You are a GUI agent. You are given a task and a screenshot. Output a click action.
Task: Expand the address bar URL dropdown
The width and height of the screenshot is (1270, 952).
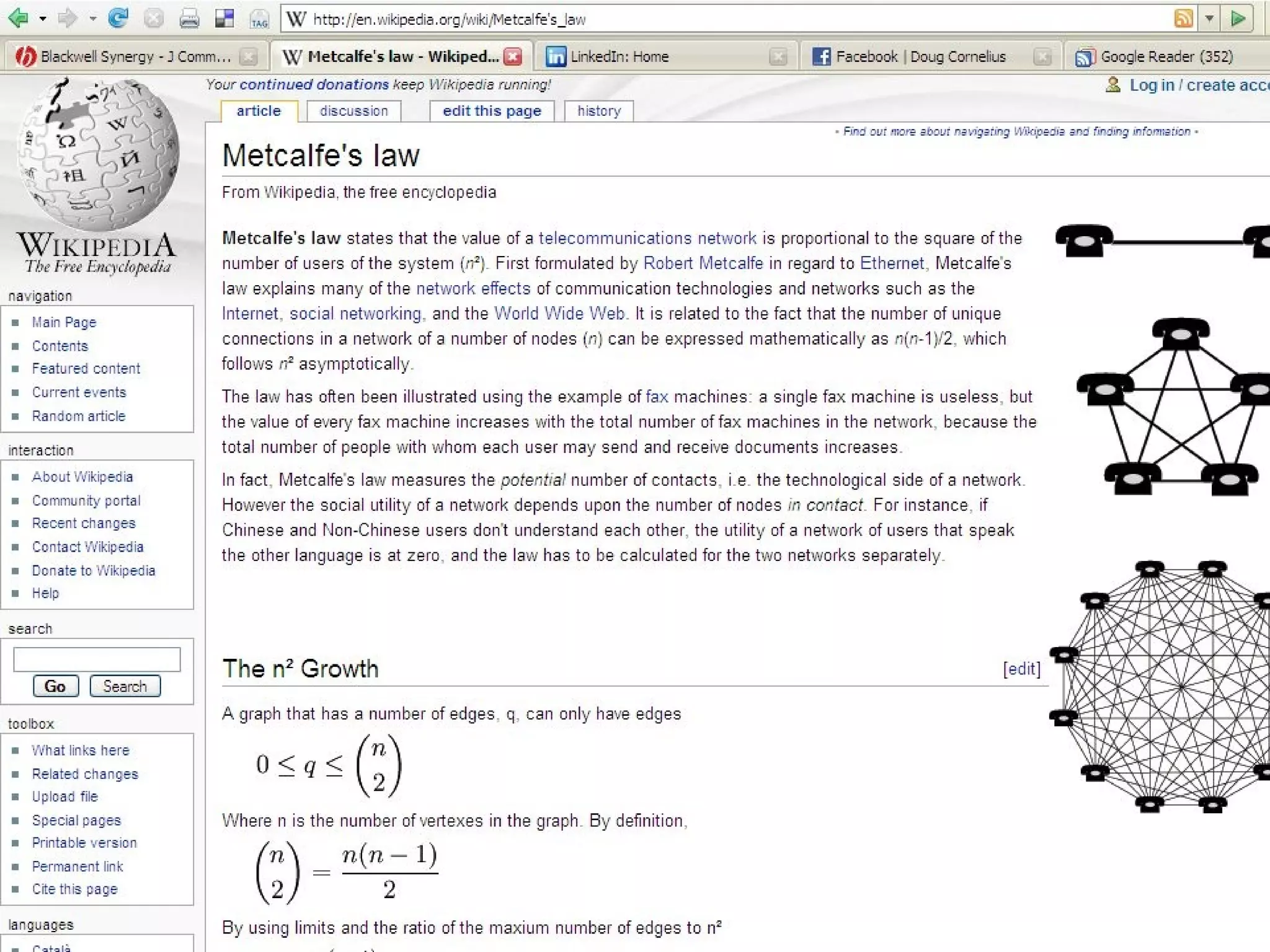(x=1209, y=19)
